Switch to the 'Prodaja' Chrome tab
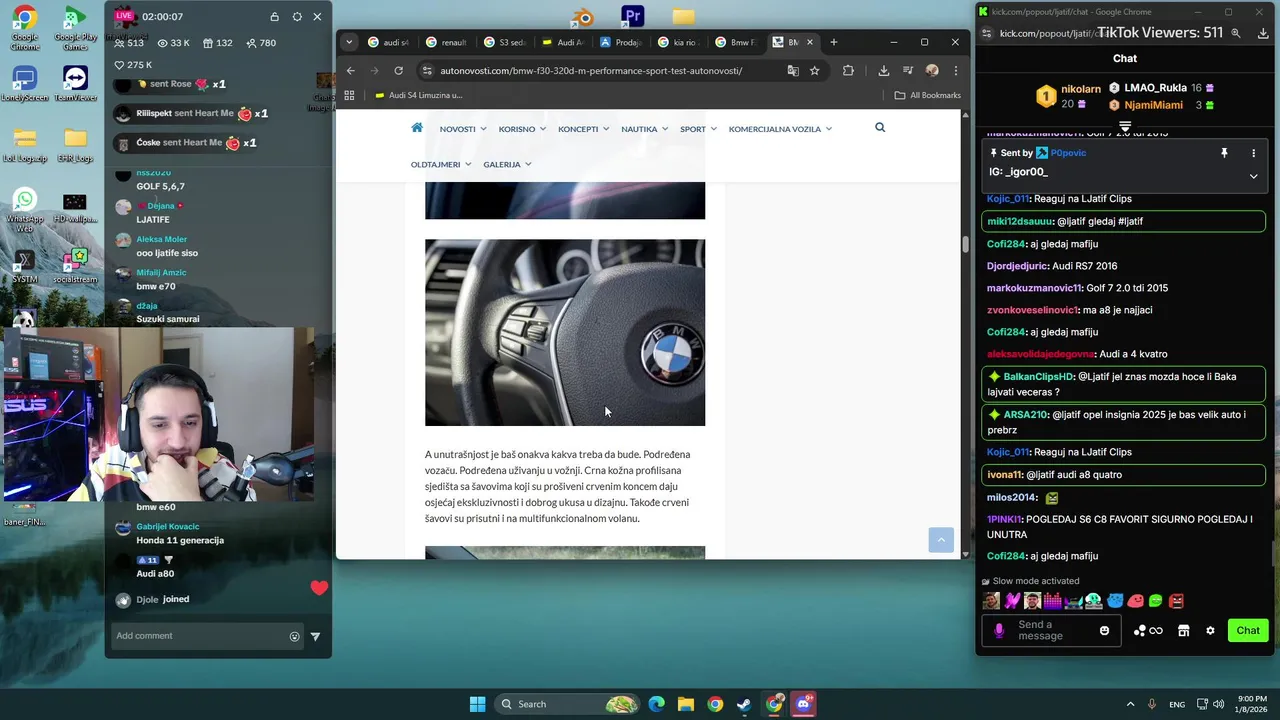Image resolution: width=1280 pixels, height=720 pixels. click(x=621, y=42)
